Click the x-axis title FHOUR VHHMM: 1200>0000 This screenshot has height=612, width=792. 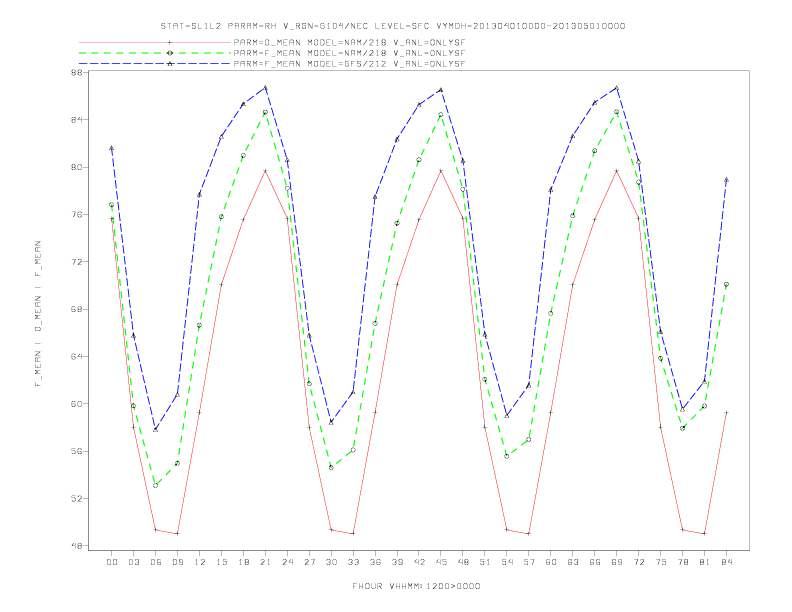click(x=416, y=586)
